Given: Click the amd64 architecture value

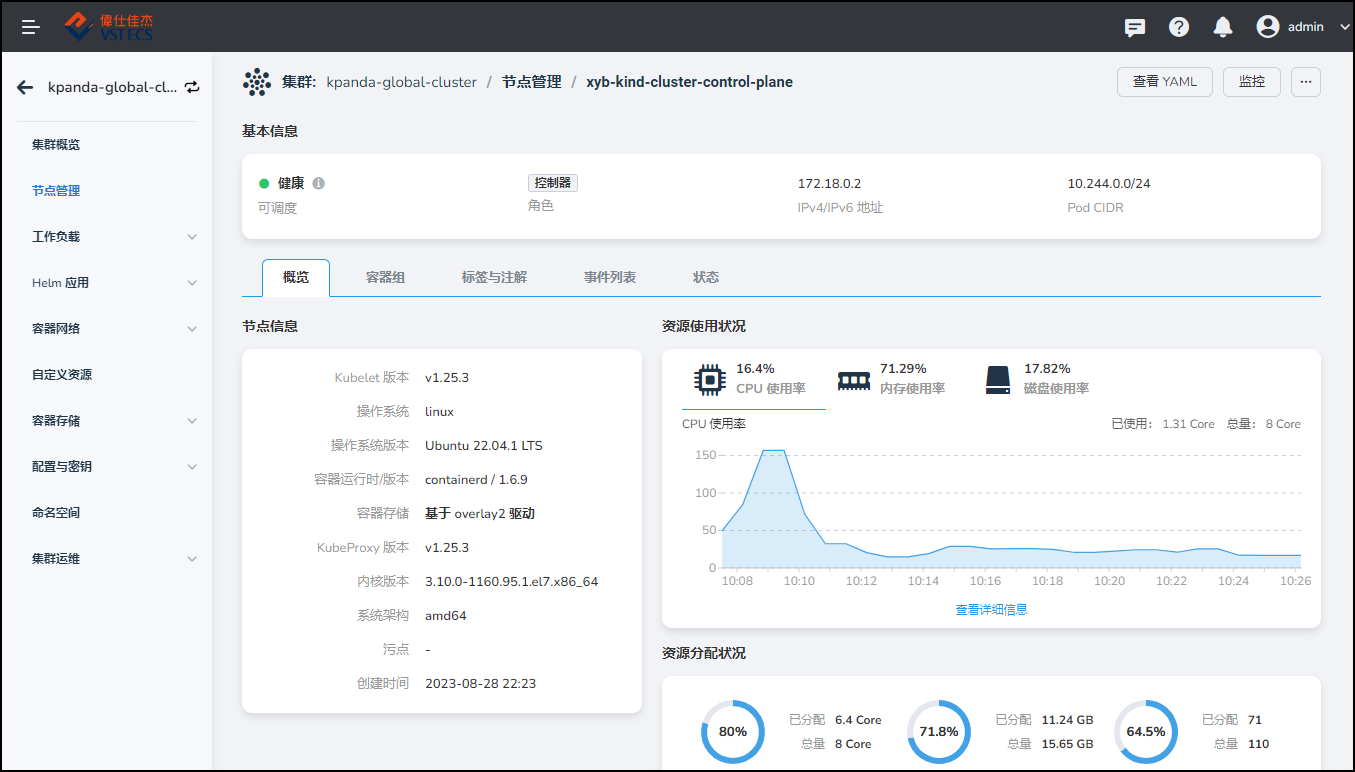Looking at the screenshot, I should point(446,616).
